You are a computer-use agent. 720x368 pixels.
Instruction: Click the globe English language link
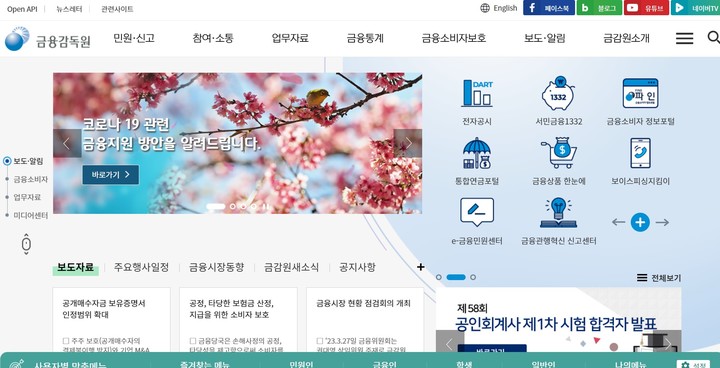[499, 8]
